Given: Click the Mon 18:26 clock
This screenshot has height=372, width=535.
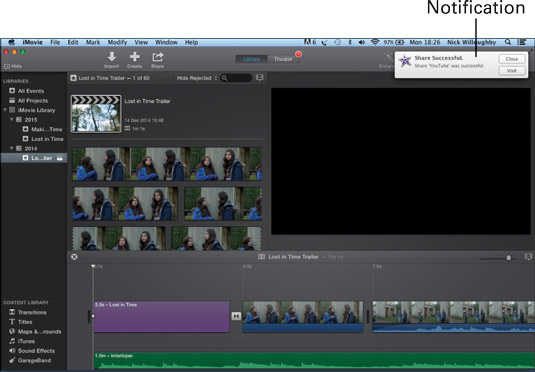Looking at the screenshot, I should click(x=425, y=42).
